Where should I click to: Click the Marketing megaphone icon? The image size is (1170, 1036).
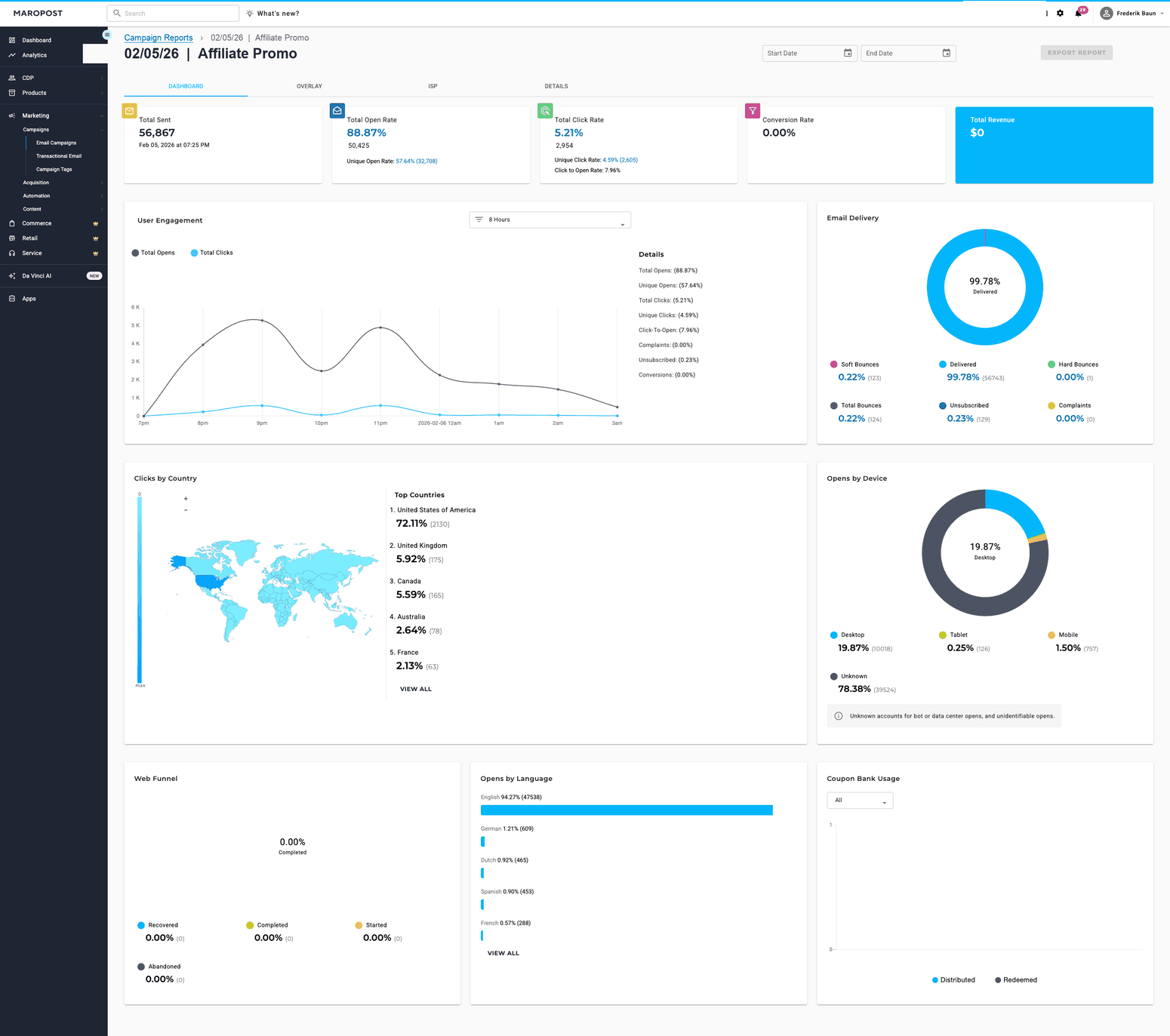[12, 115]
